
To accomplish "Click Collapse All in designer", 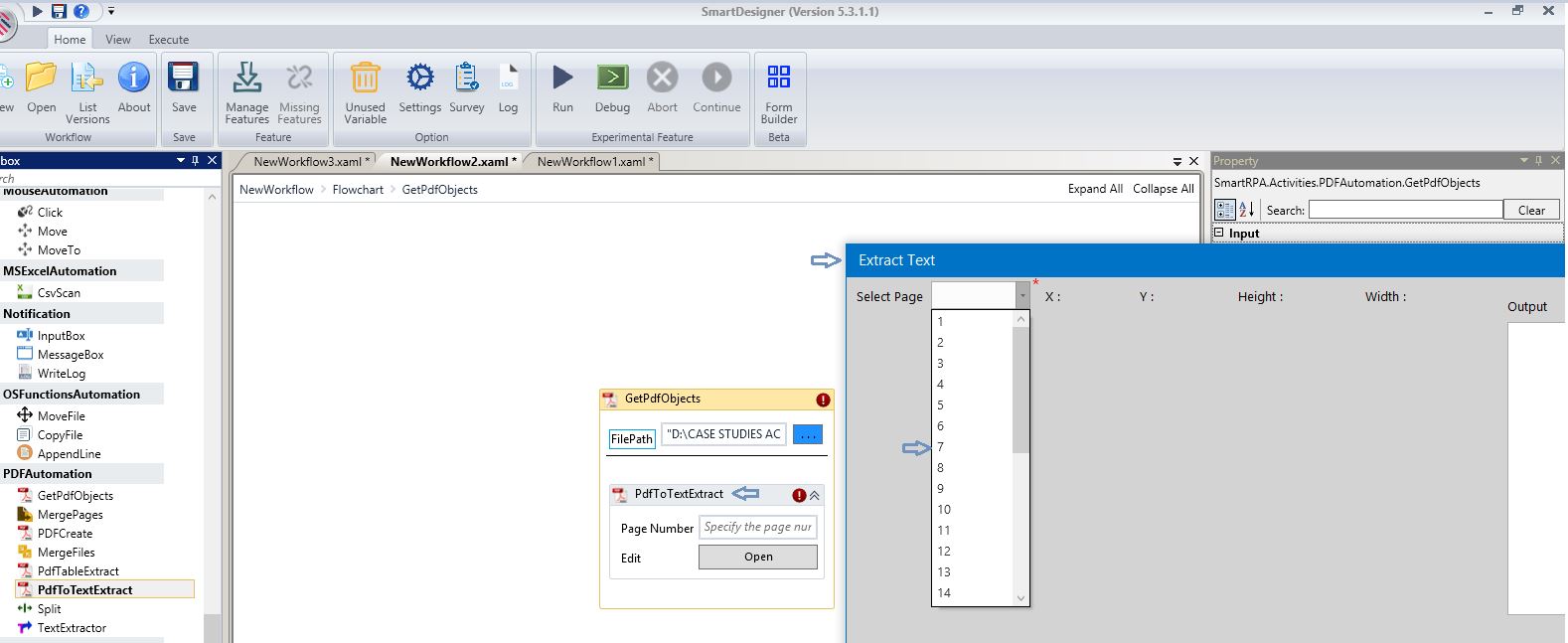I will [x=1163, y=189].
